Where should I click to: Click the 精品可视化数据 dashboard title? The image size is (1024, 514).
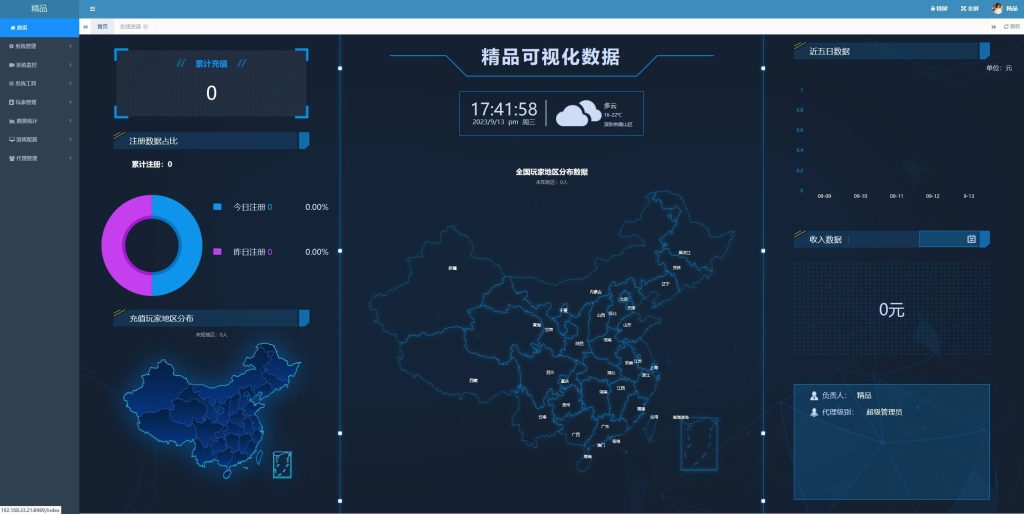(x=551, y=57)
